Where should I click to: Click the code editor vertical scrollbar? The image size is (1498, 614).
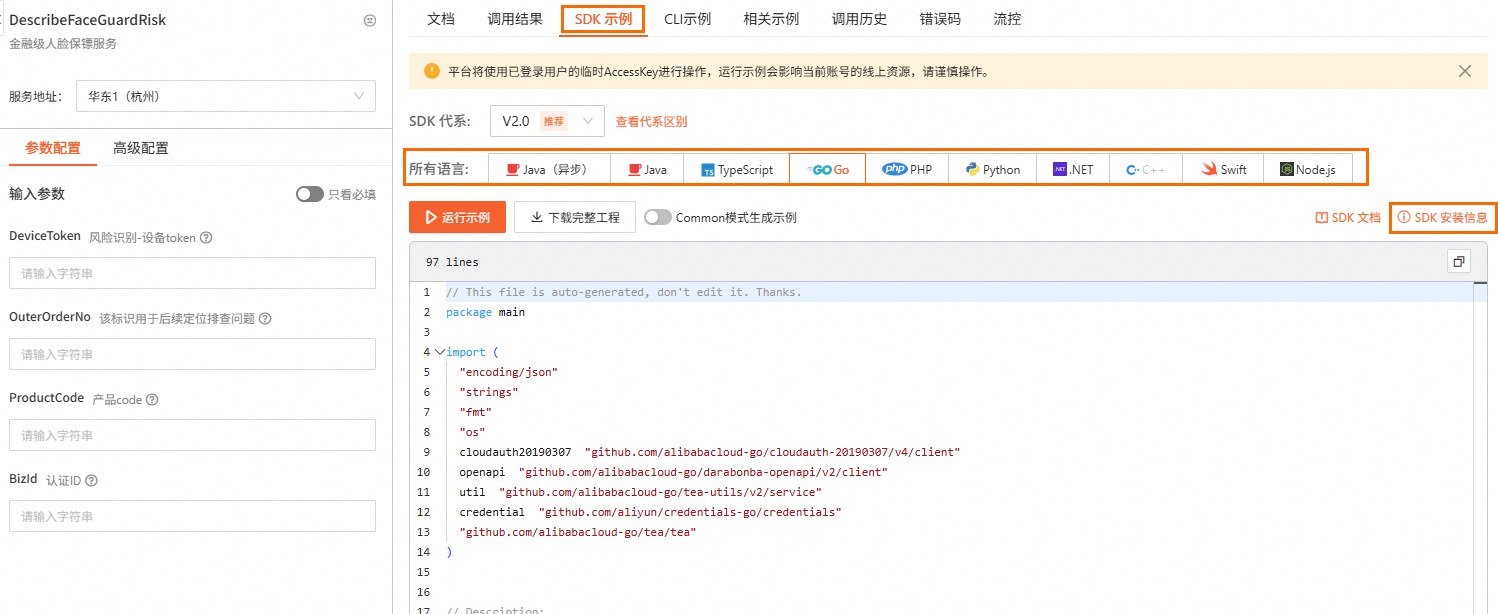click(1481, 448)
